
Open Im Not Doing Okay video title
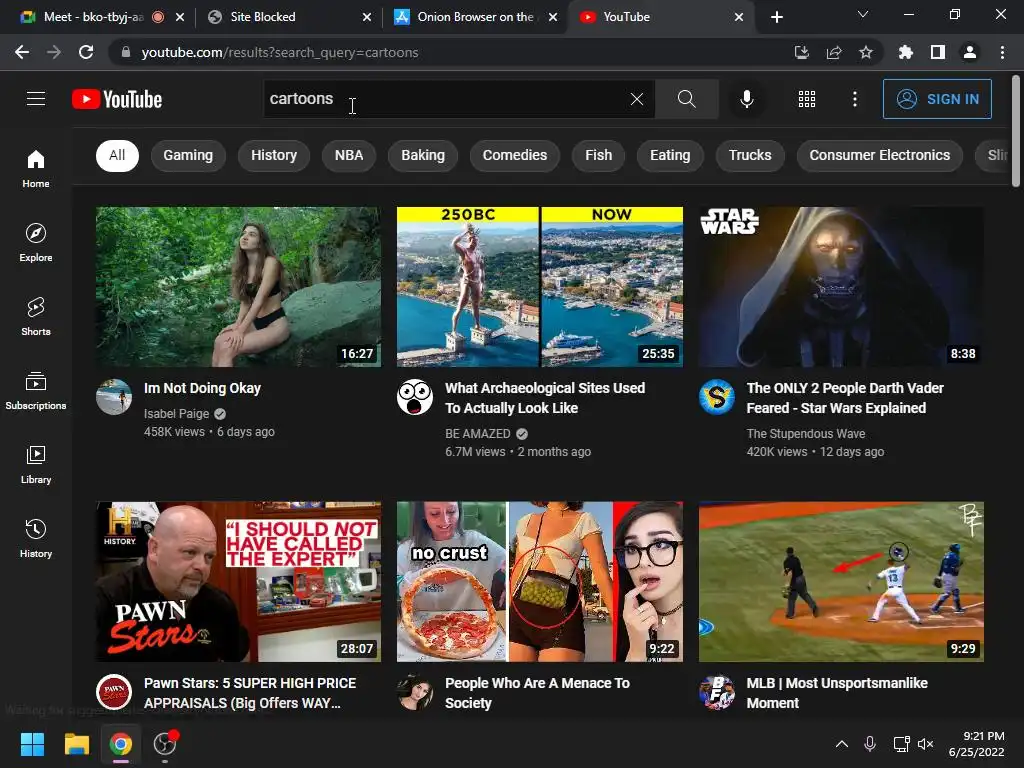tap(202, 388)
